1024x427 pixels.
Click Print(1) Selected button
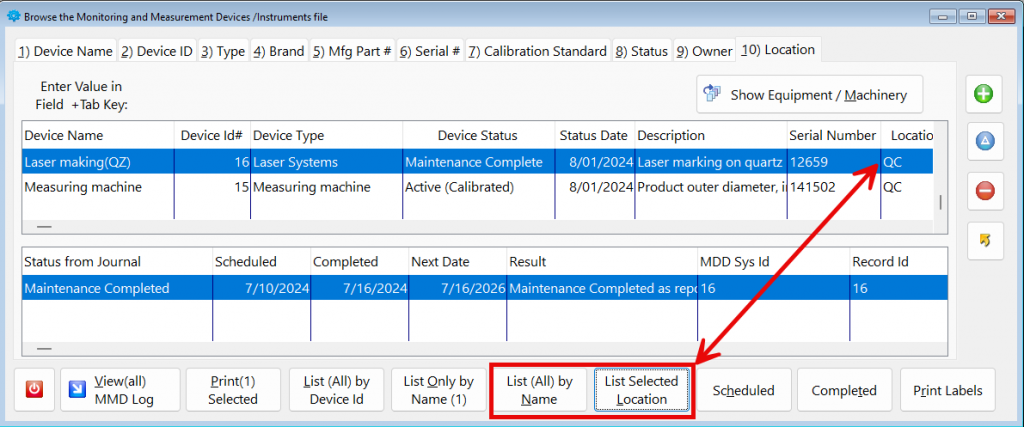233,390
